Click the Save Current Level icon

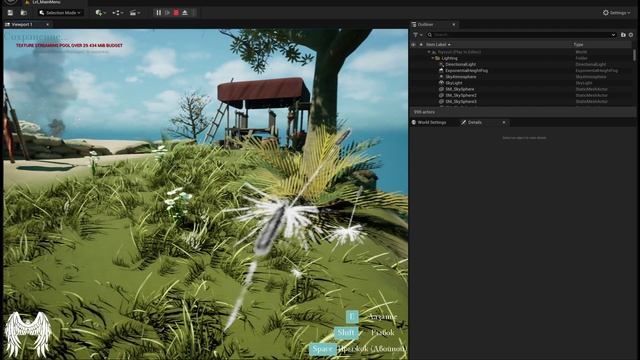(10, 13)
